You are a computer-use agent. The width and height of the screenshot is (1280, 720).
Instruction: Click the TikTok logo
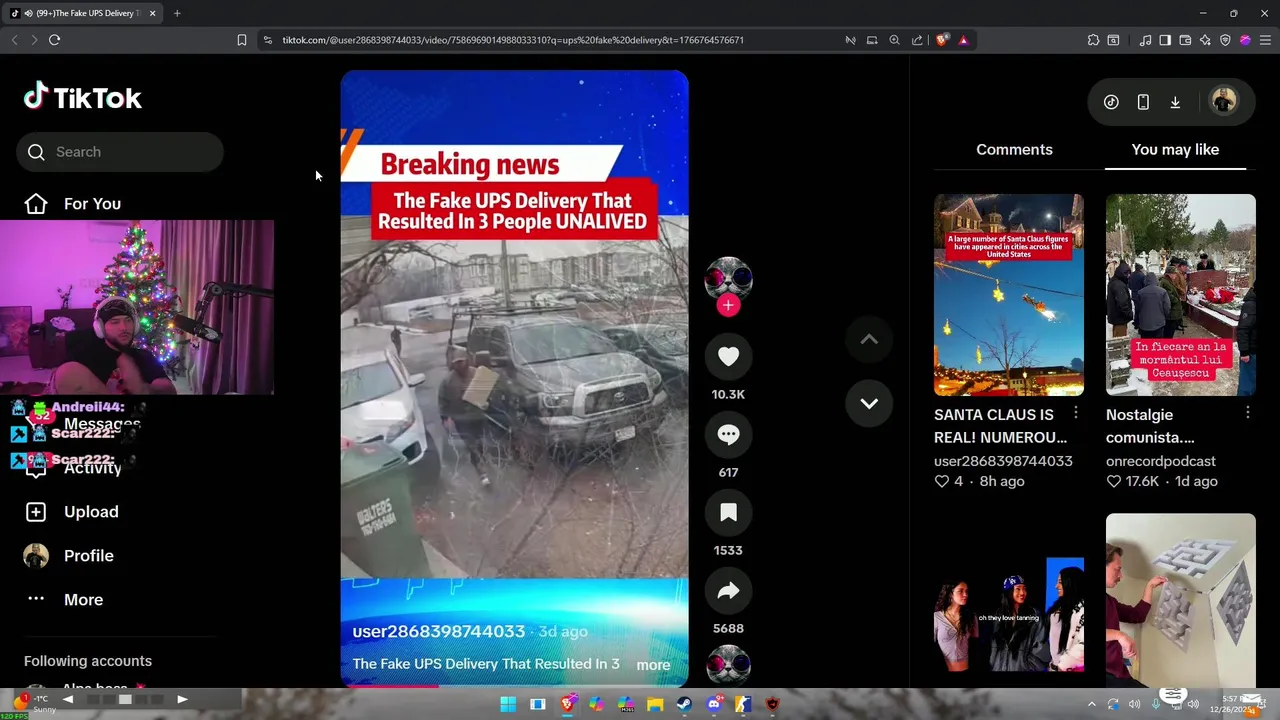83,97
